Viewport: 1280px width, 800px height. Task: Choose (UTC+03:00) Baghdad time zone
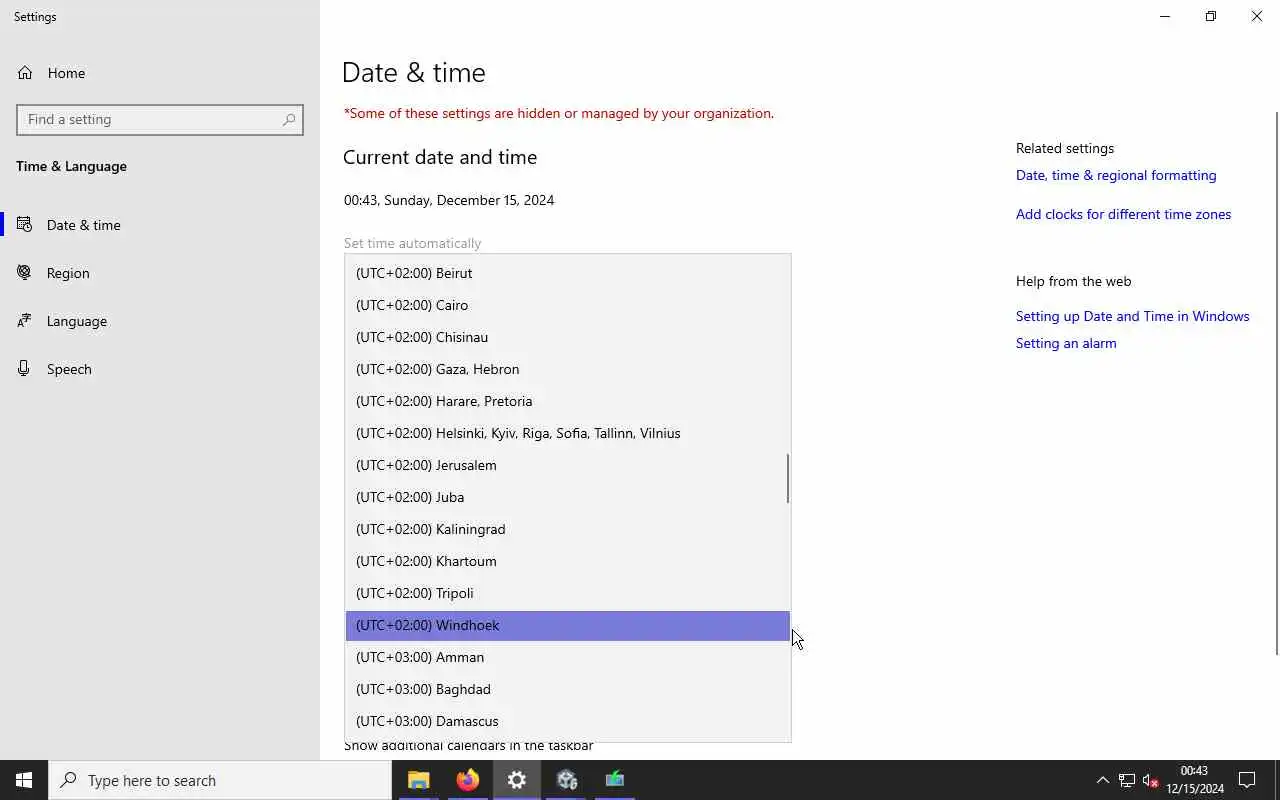567,689
